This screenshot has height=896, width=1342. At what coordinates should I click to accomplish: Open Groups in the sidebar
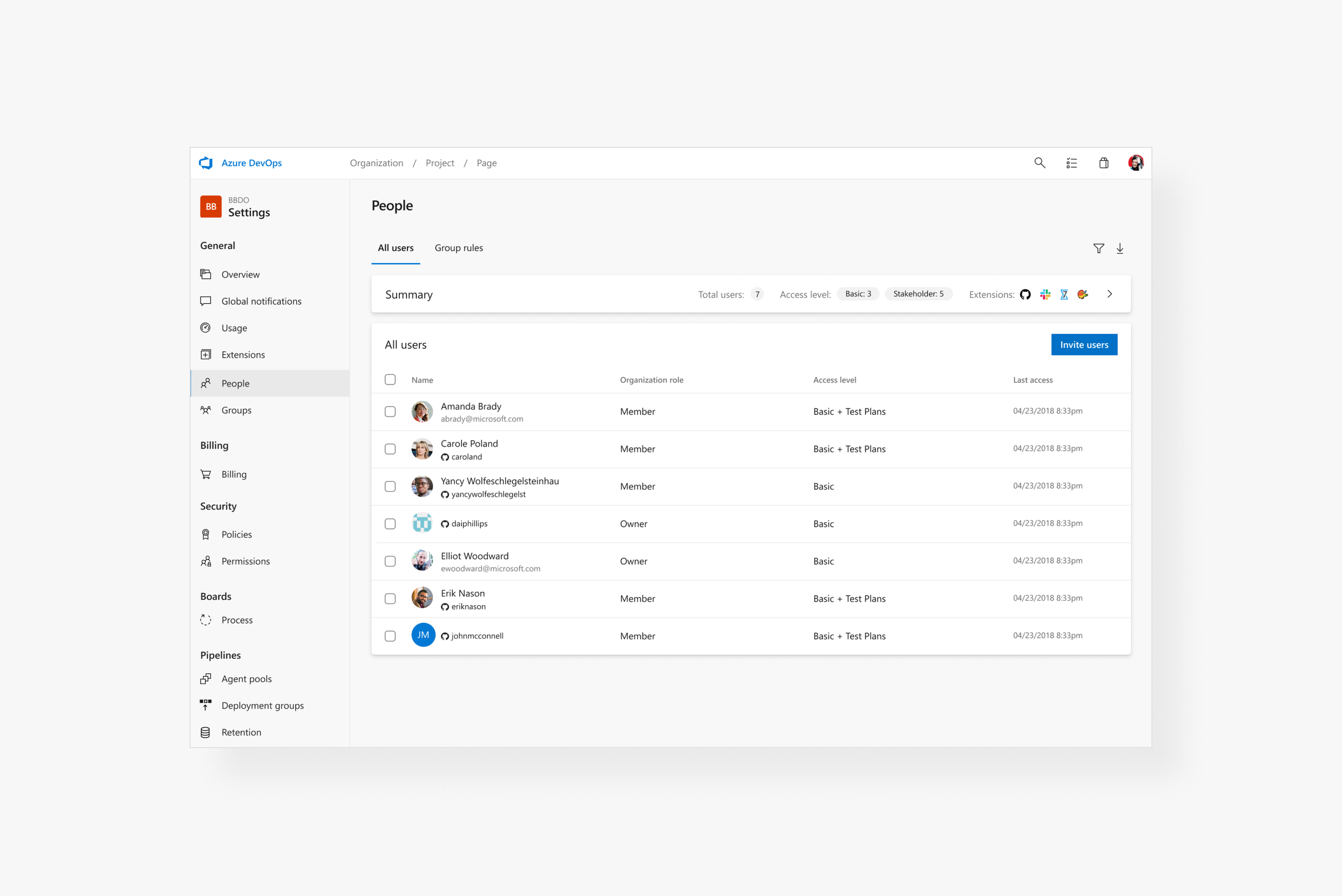(x=270, y=410)
